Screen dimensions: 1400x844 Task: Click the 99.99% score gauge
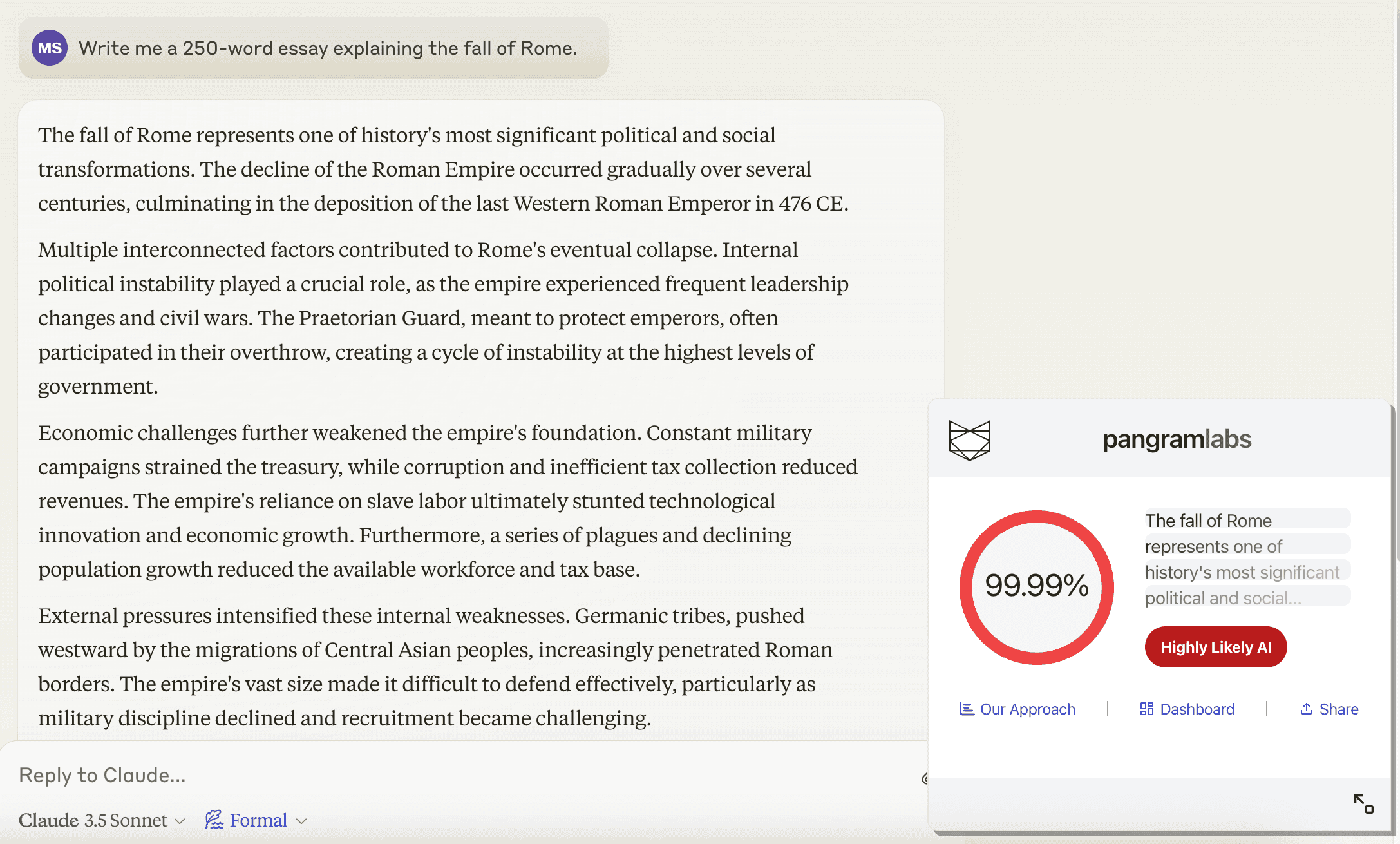tap(1036, 586)
